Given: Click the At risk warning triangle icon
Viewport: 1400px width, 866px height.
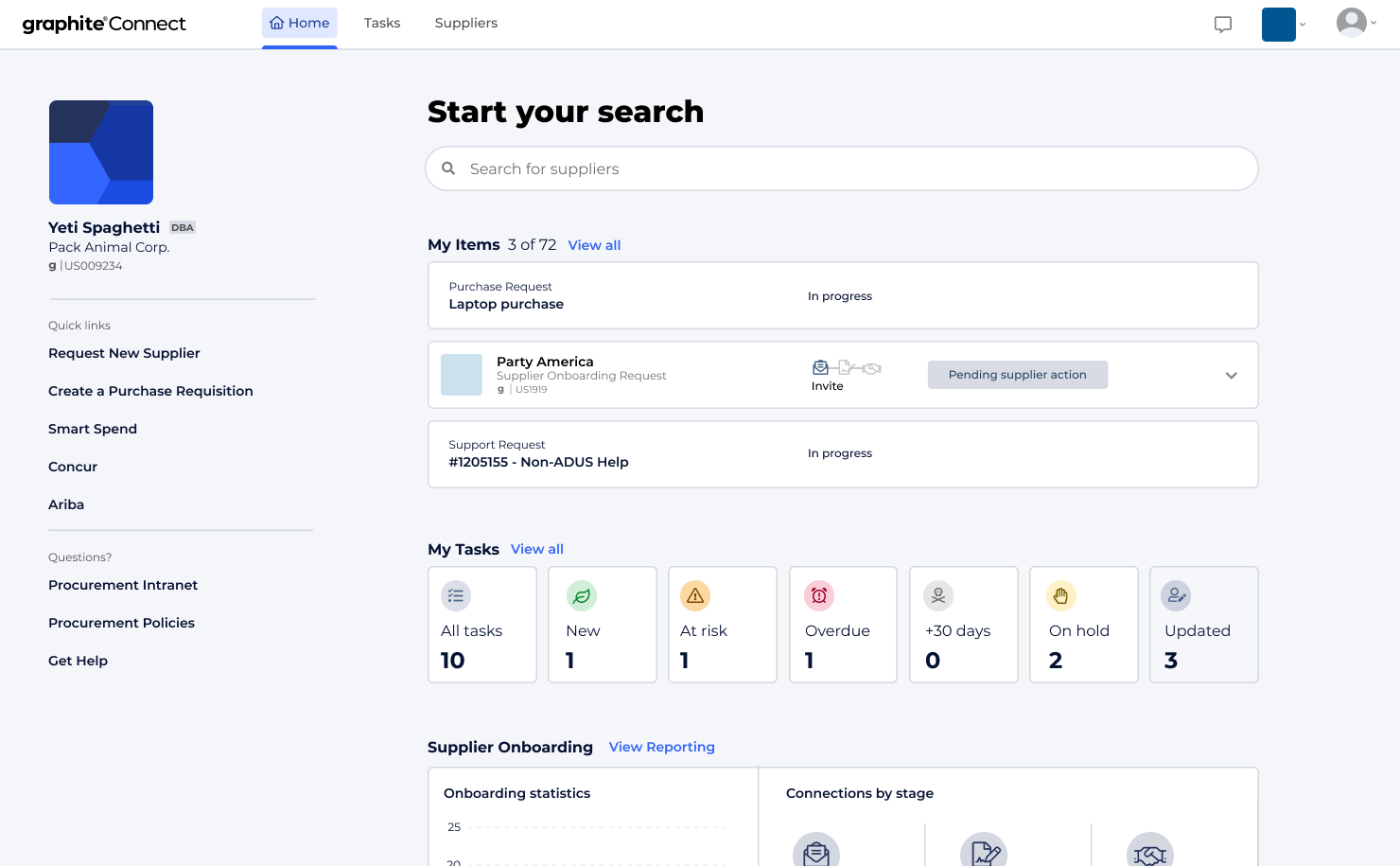Looking at the screenshot, I should point(695,595).
